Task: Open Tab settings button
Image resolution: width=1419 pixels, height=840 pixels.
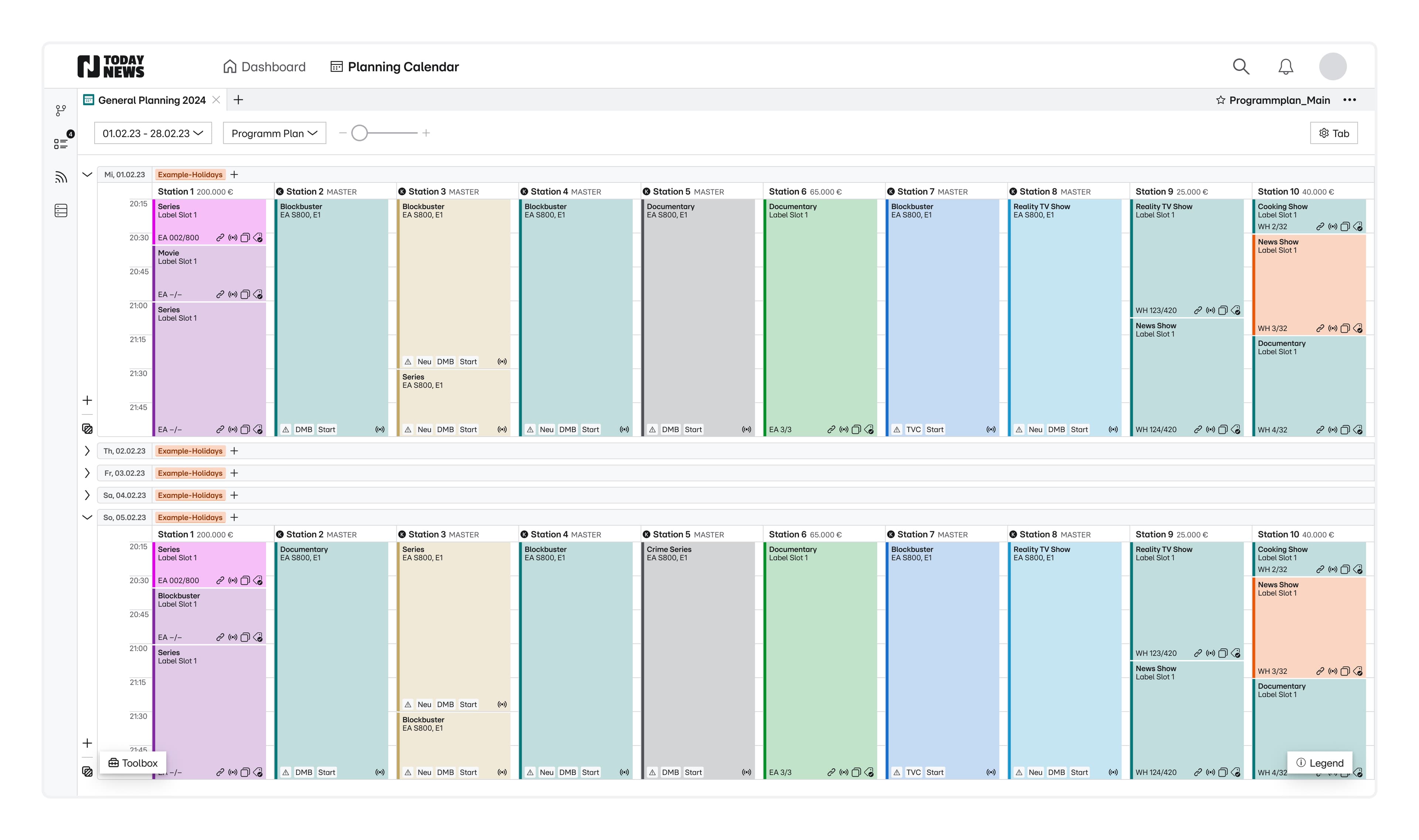Action: (1334, 133)
